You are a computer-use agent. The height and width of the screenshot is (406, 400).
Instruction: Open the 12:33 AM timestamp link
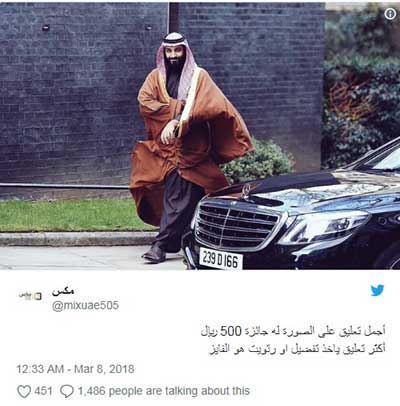(40, 369)
